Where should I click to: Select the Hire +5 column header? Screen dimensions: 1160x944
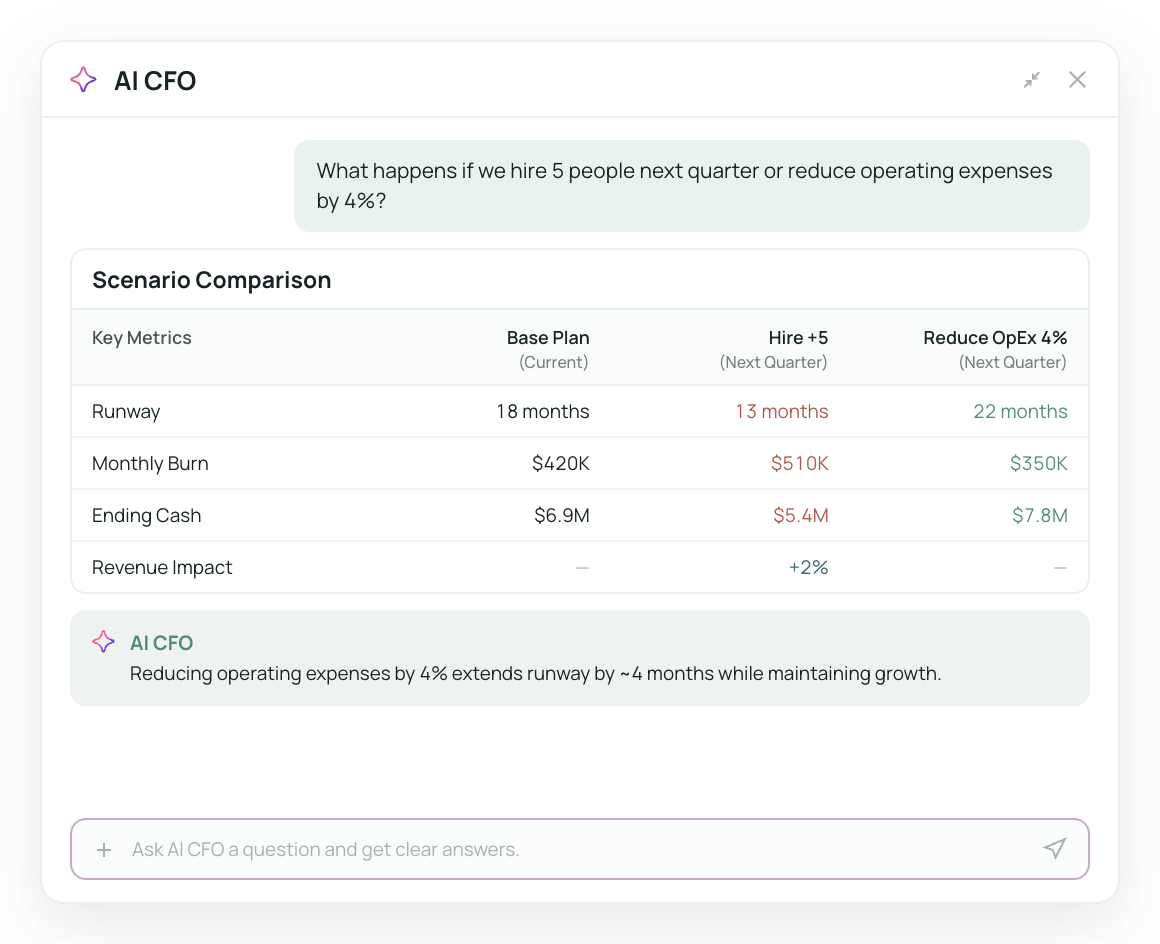[774, 349]
